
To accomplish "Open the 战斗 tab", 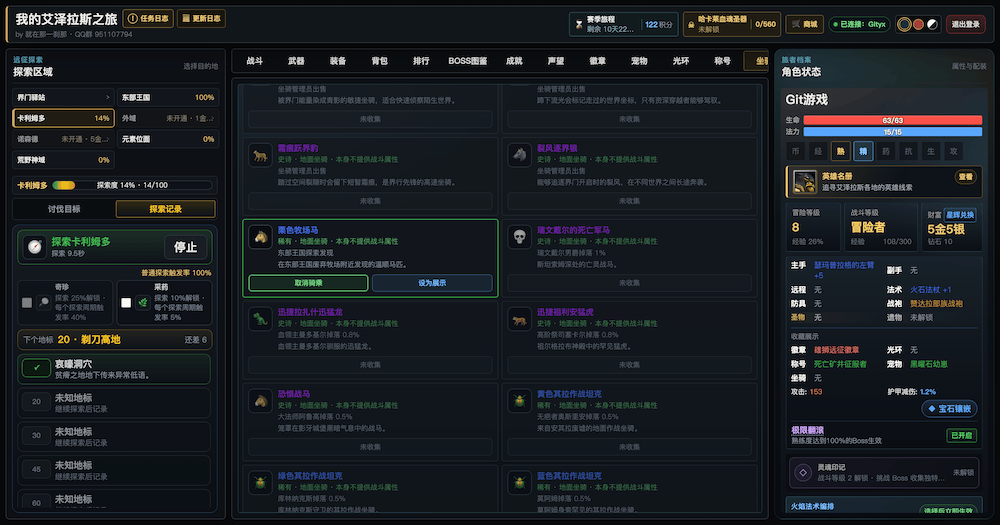I will click(254, 61).
